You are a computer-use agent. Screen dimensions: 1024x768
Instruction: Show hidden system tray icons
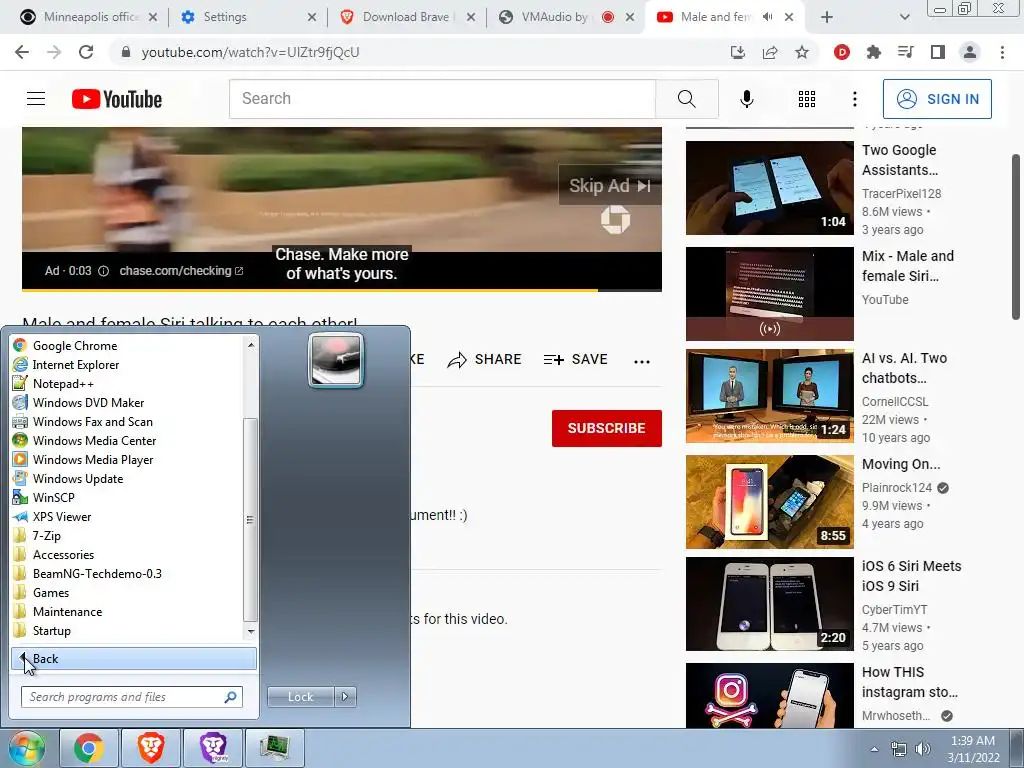(874, 749)
